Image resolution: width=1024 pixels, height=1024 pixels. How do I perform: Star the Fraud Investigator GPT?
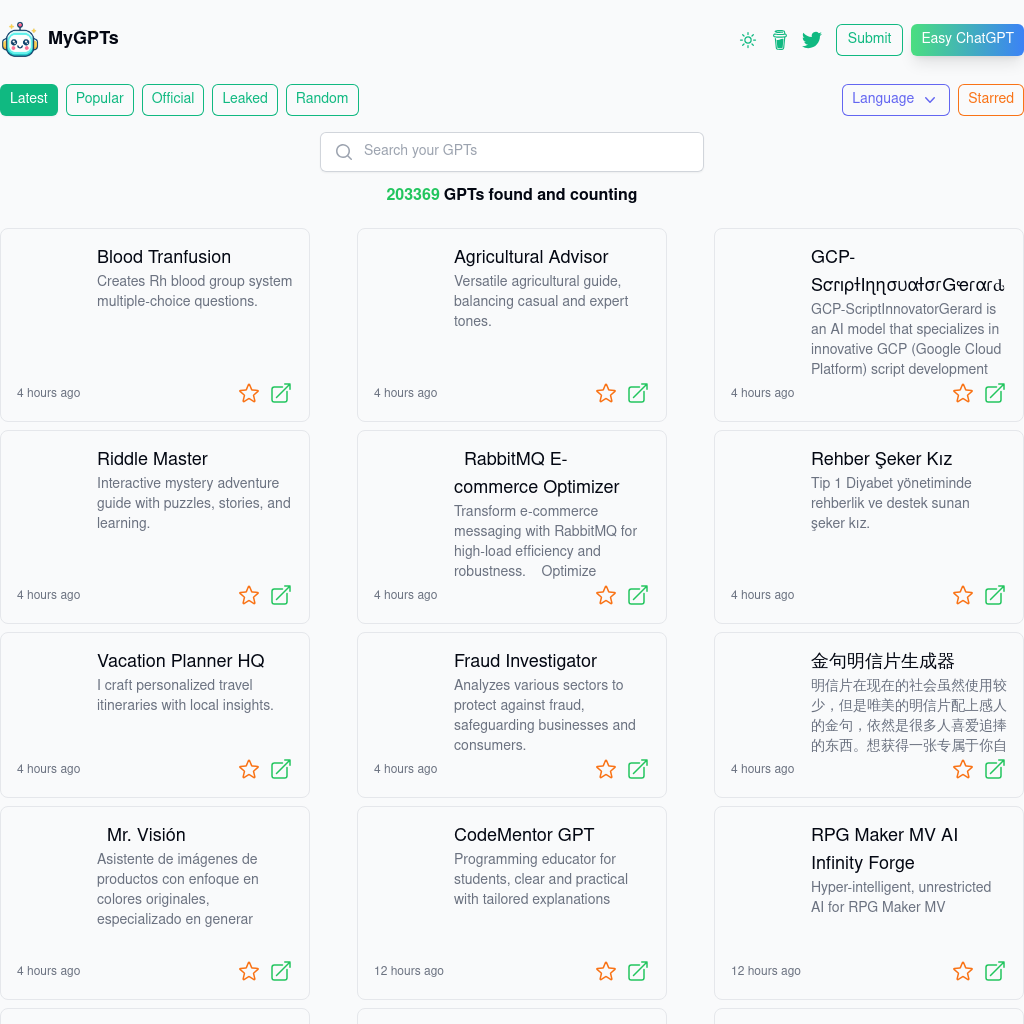(606, 769)
